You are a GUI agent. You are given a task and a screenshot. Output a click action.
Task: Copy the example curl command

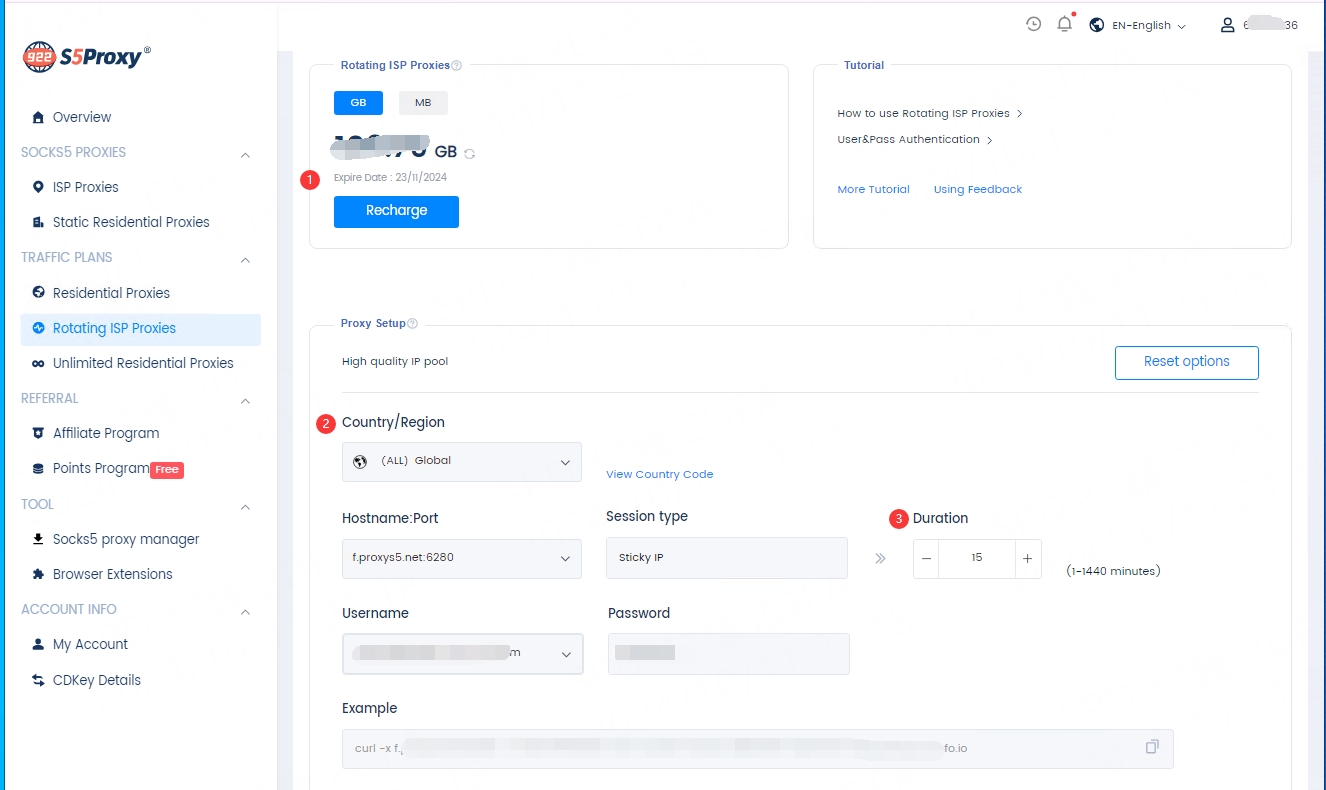point(1152,747)
